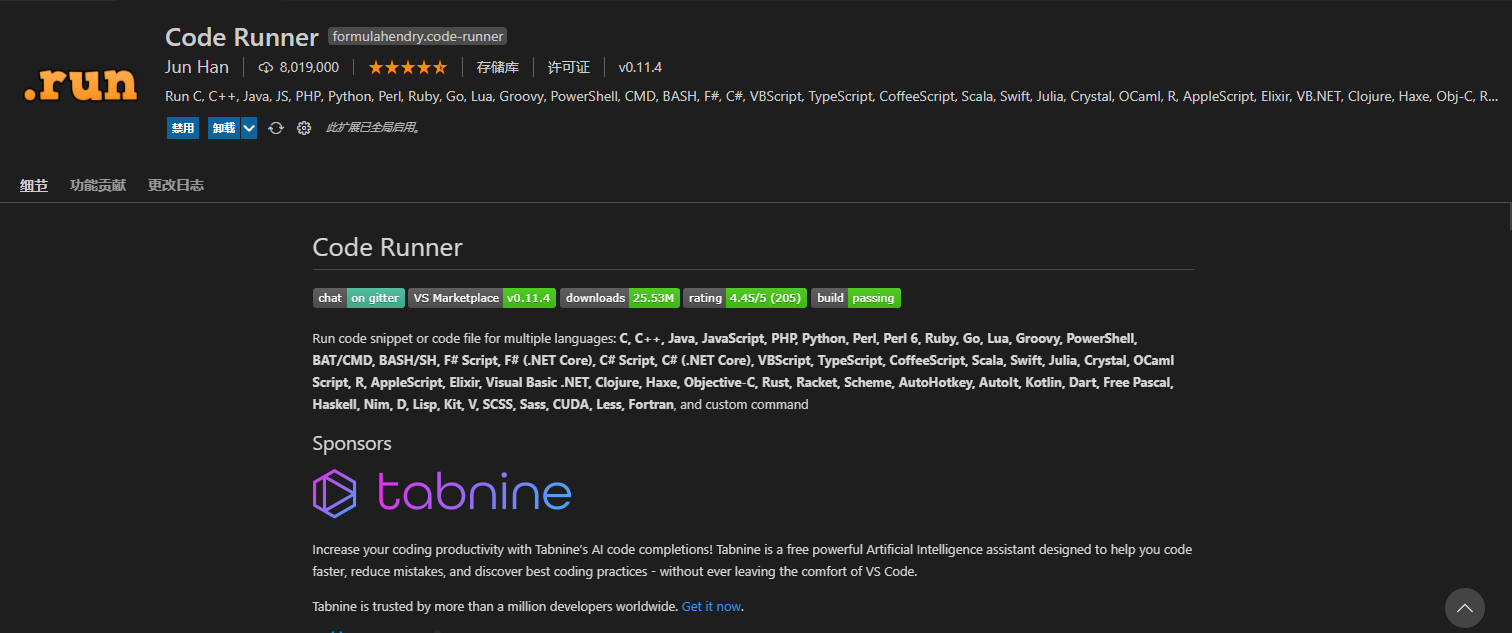Click the downloads 25.53M badge
The image size is (1512, 633).
[620, 298]
